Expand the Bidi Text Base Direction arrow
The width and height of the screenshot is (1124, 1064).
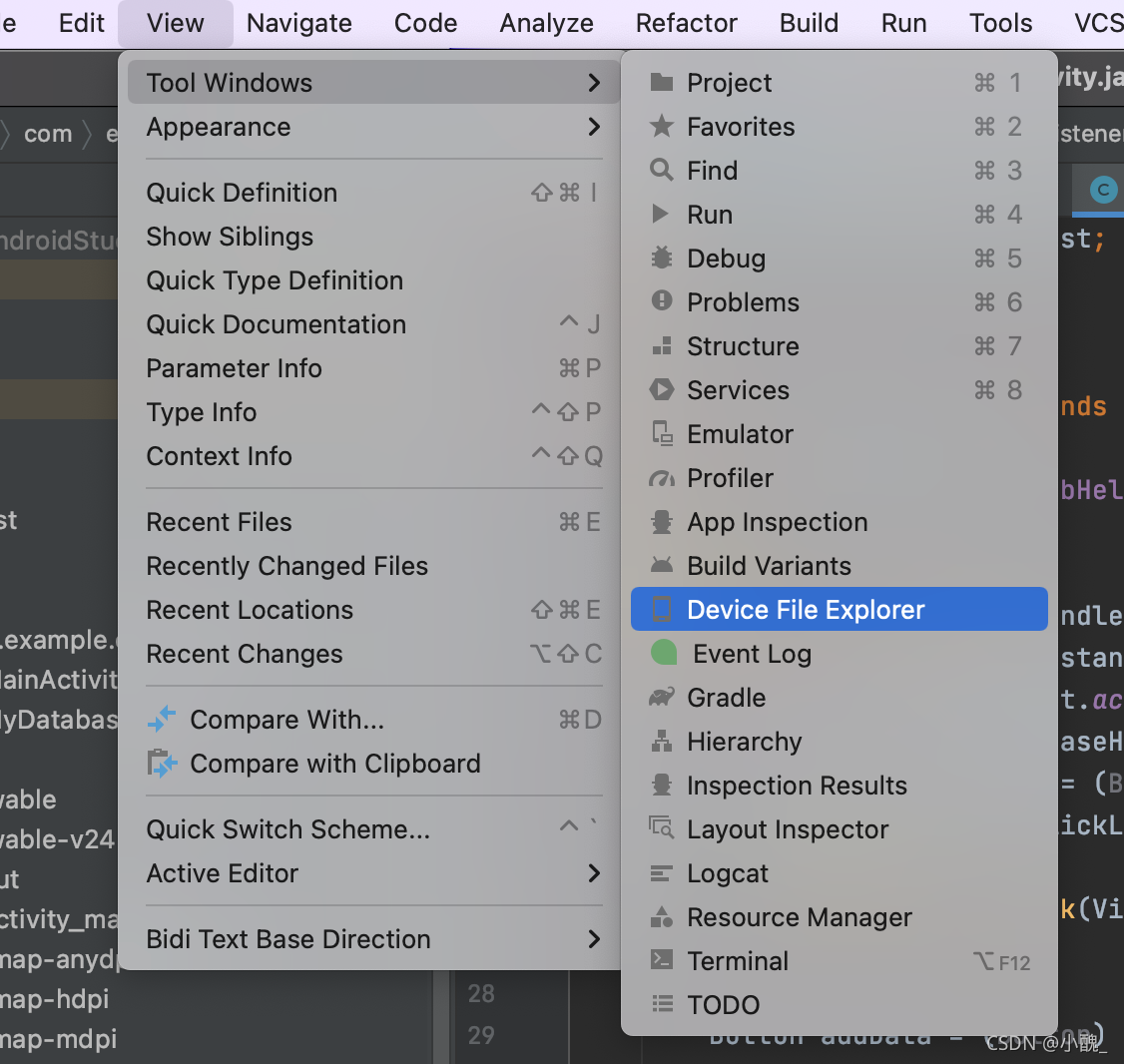coord(594,939)
